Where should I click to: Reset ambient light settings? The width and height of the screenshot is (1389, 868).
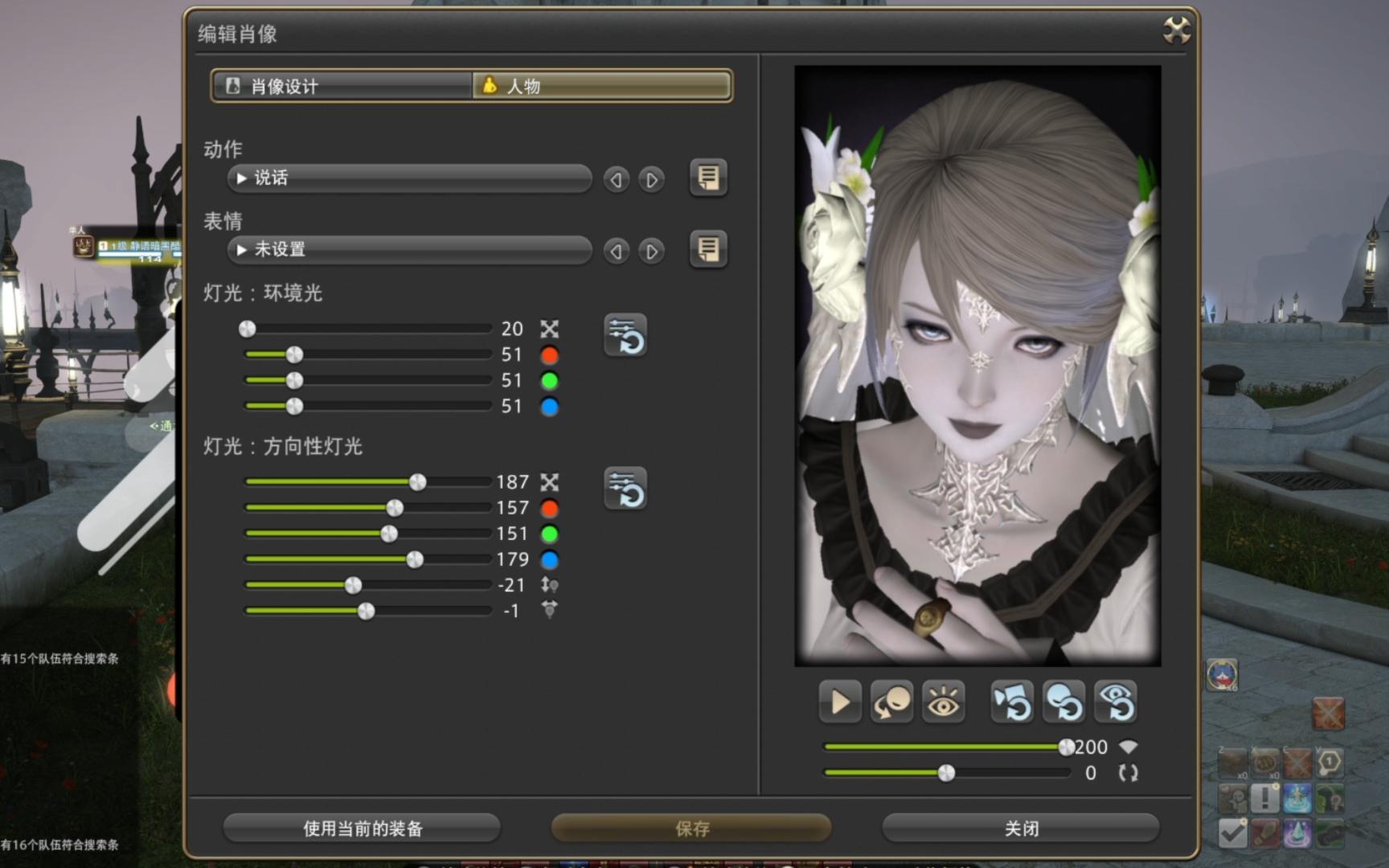[625, 334]
